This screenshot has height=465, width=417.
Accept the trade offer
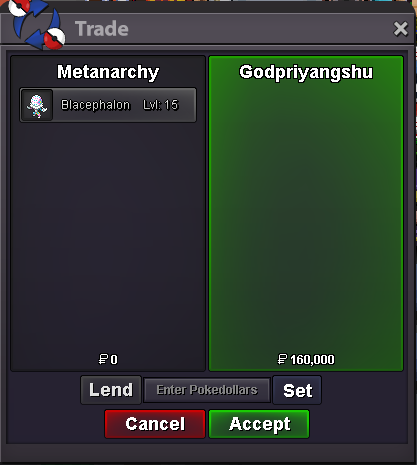259,424
